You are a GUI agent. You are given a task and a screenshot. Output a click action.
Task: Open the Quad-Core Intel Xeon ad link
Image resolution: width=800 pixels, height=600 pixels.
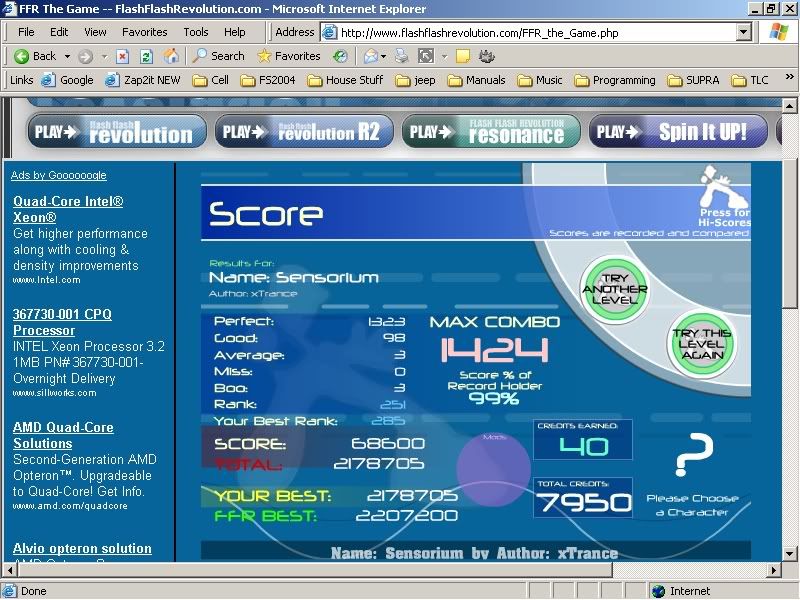[68, 209]
